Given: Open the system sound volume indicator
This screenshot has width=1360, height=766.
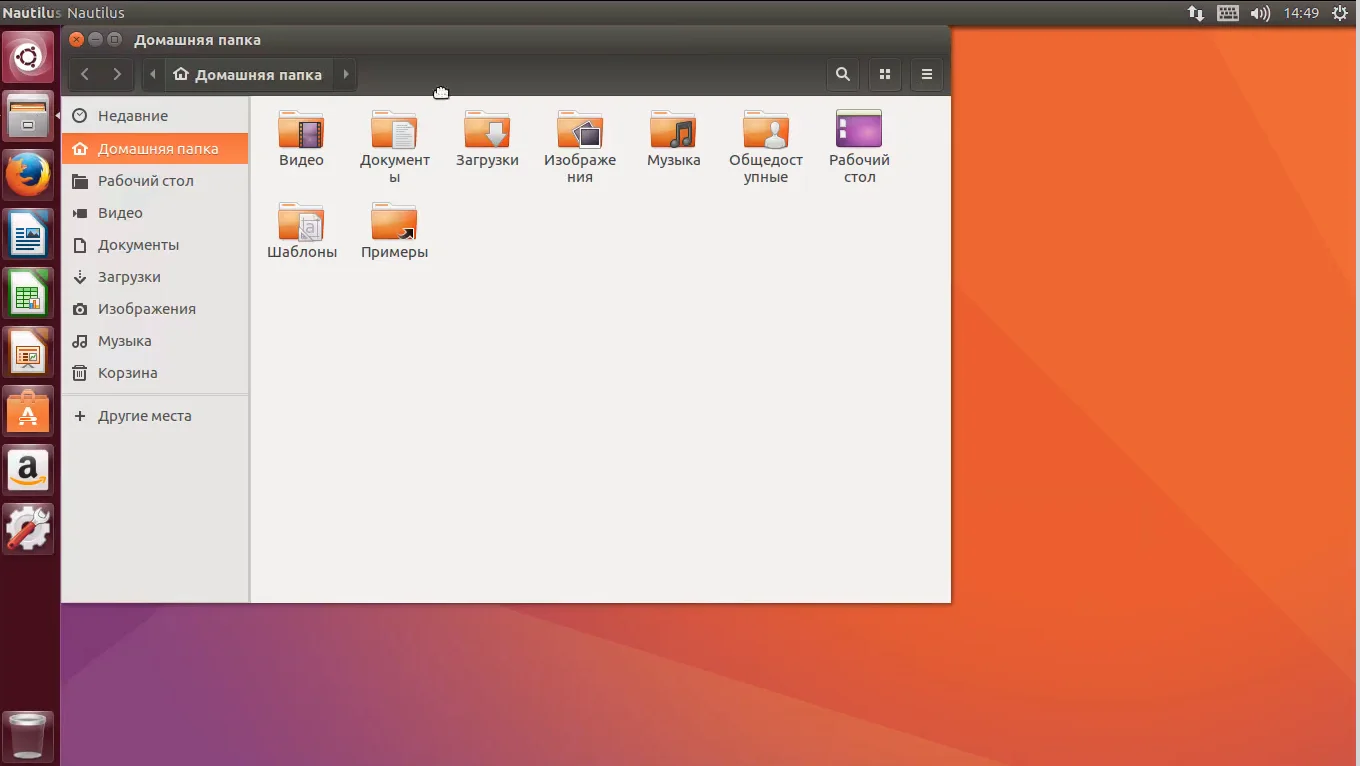Looking at the screenshot, I should [x=1260, y=14].
